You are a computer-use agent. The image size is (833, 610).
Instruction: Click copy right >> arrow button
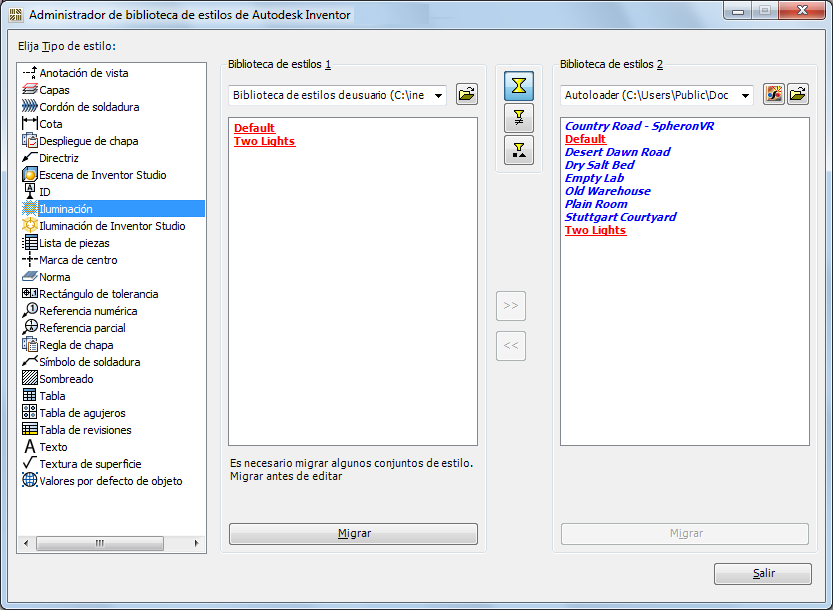click(x=511, y=306)
